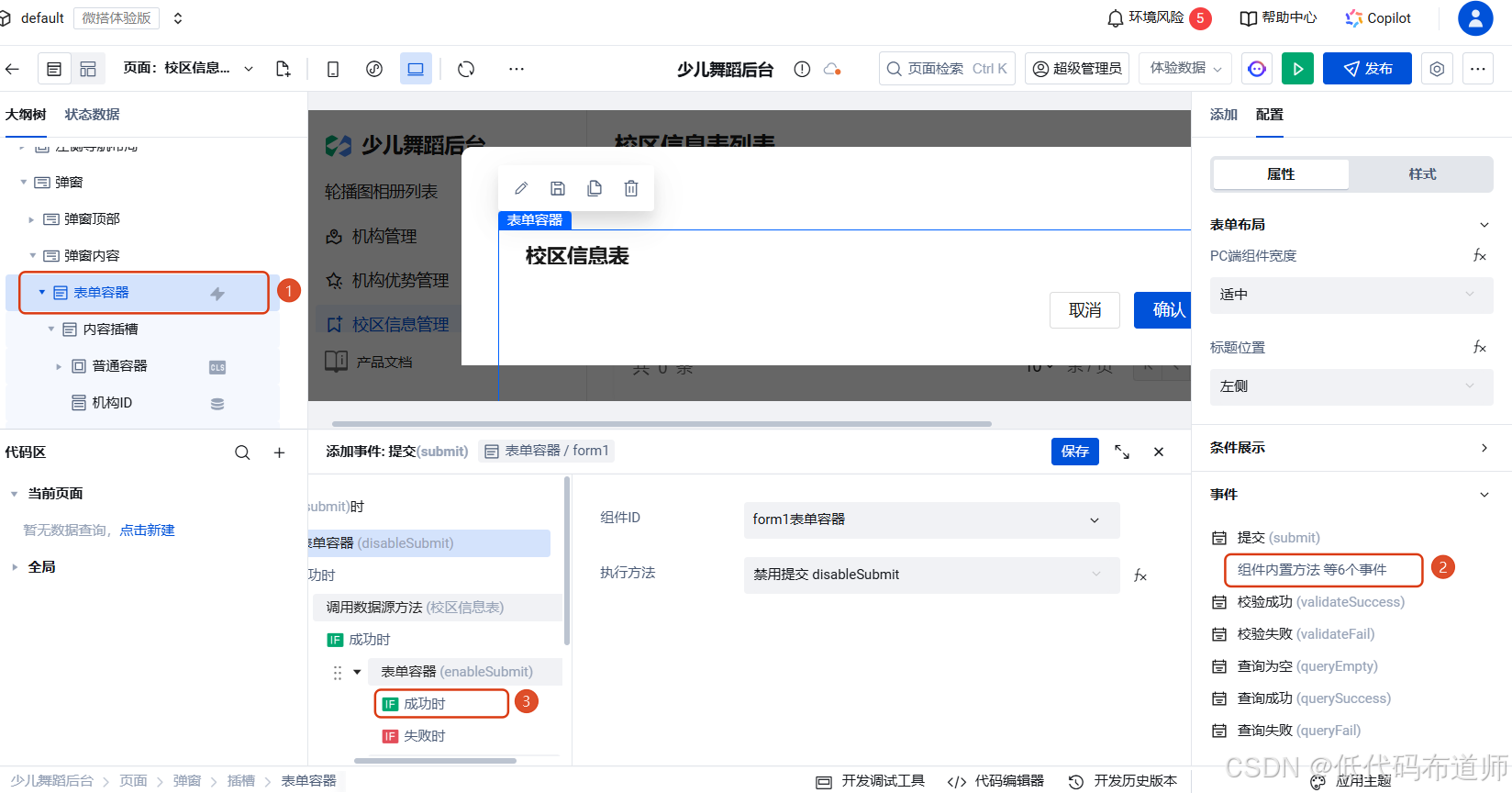Image resolution: width=1512 pixels, height=793 pixels.
Task: Open the user account avatar
Action: click(1475, 18)
